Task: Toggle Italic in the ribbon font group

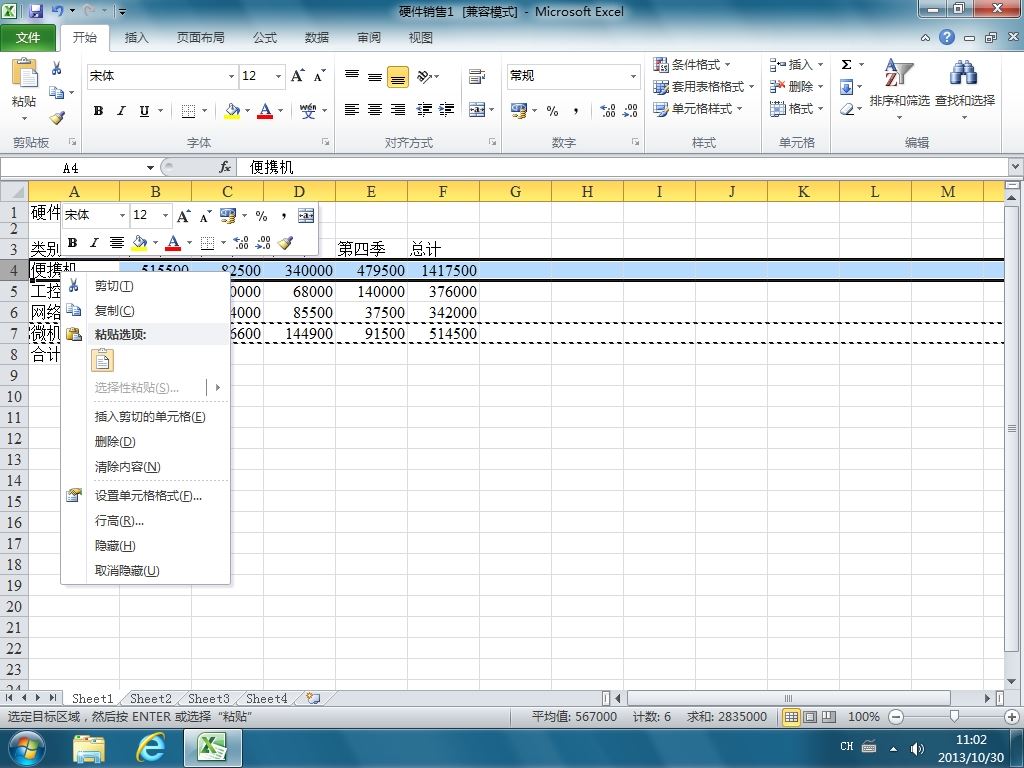Action: click(121, 110)
